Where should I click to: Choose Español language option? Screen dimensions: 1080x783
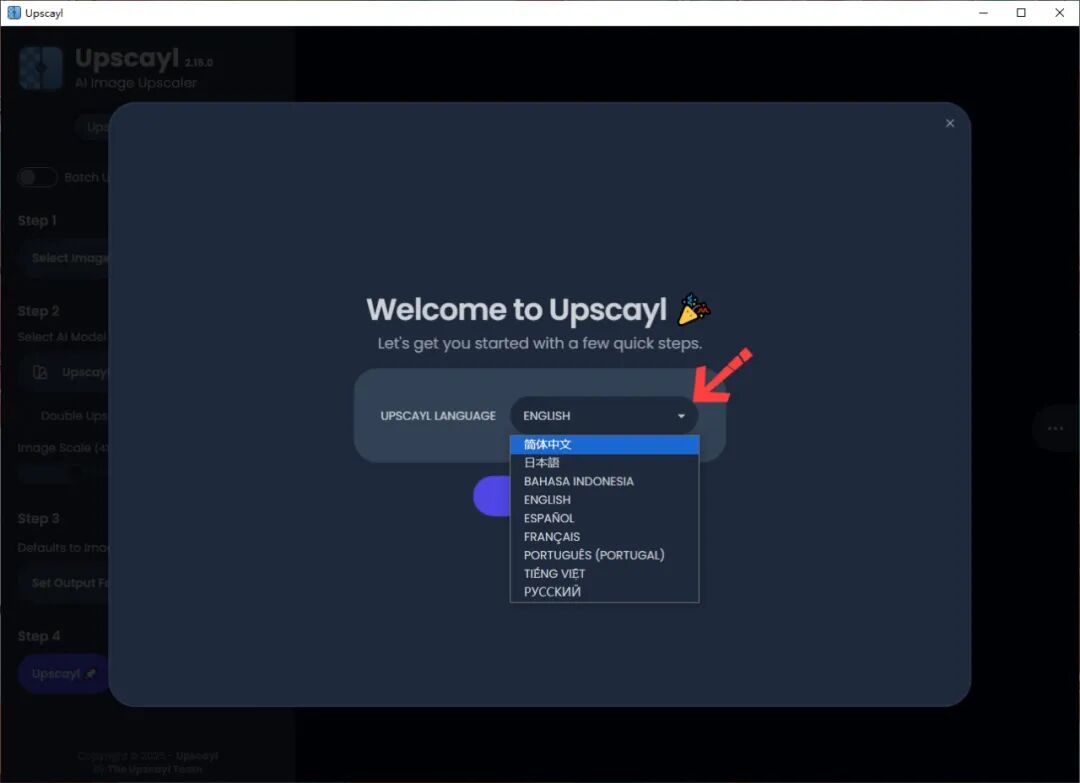click(604, 519)
